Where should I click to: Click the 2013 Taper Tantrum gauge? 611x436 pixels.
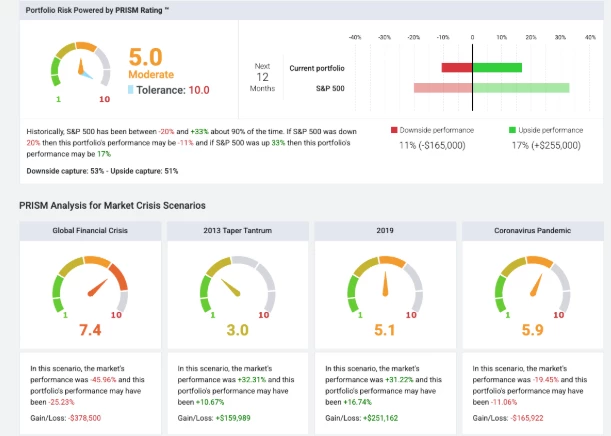[x=237, y=284]
